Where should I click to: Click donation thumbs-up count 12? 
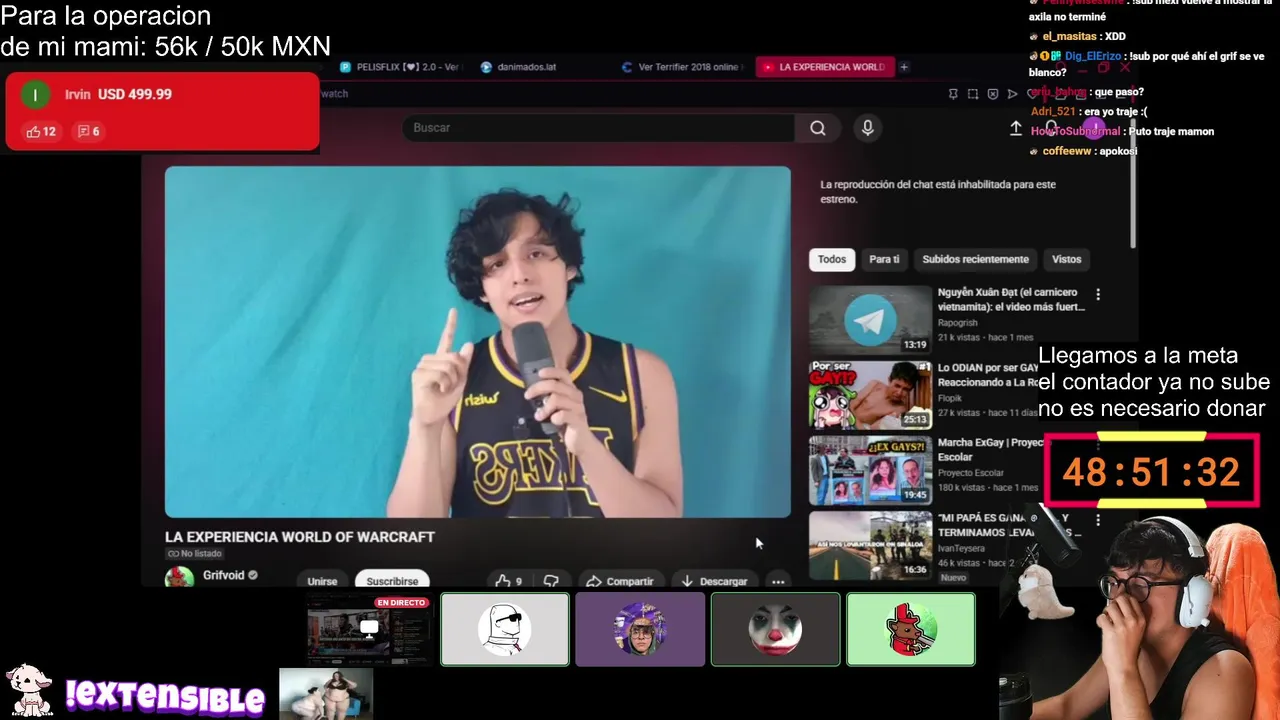[41, 131]
